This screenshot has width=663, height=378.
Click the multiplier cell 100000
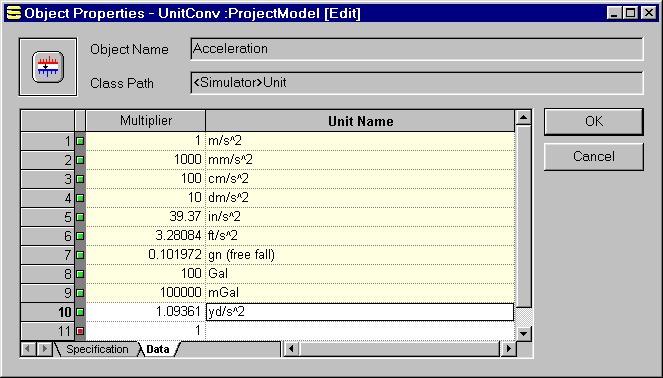(x=146, y=293)
